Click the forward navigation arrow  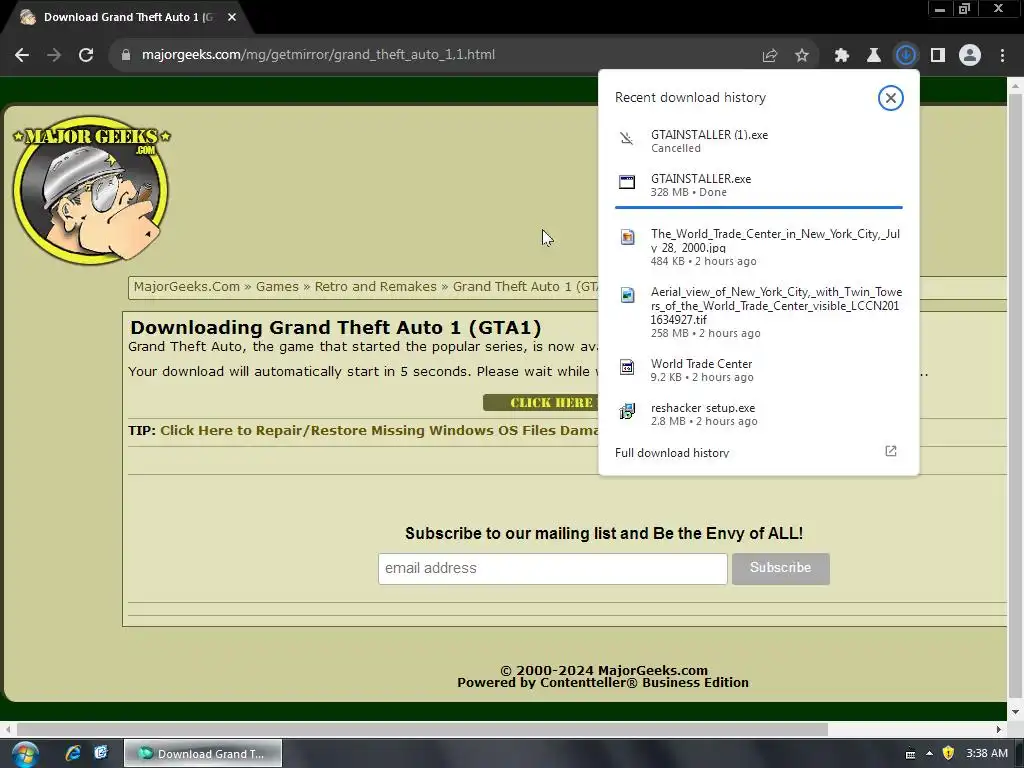coord(54,55)
